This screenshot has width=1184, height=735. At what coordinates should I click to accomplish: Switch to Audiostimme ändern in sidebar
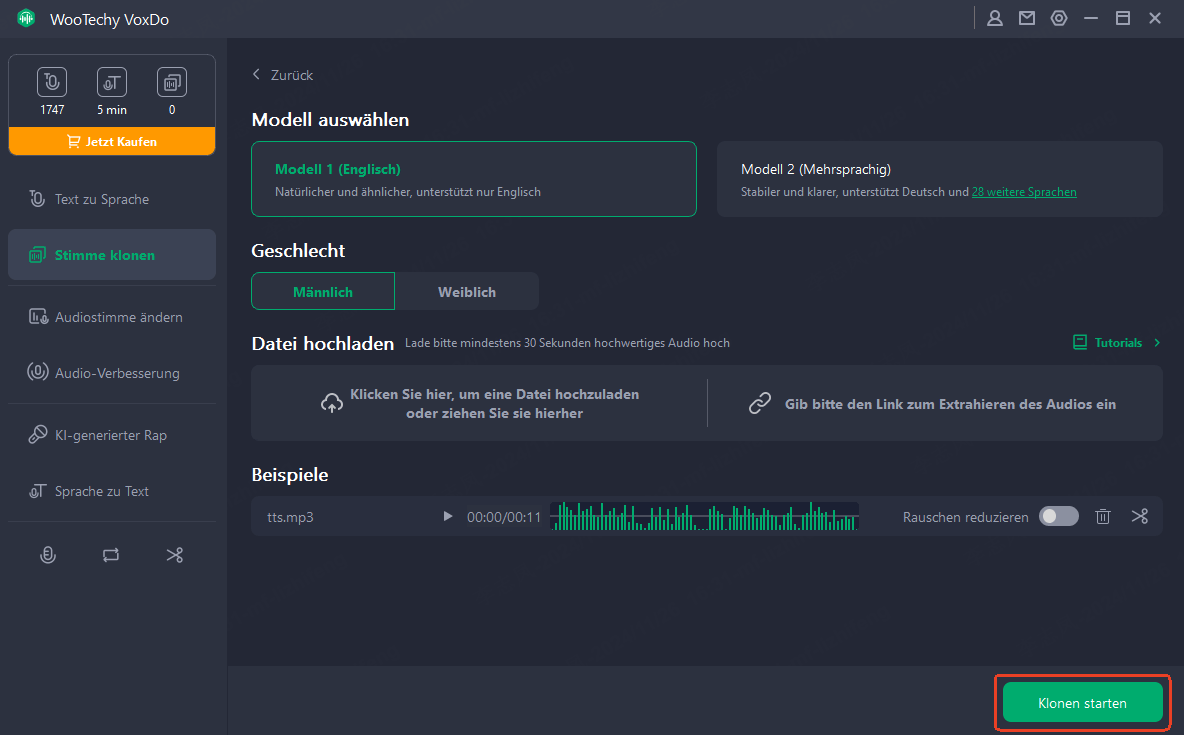[118, 317]
